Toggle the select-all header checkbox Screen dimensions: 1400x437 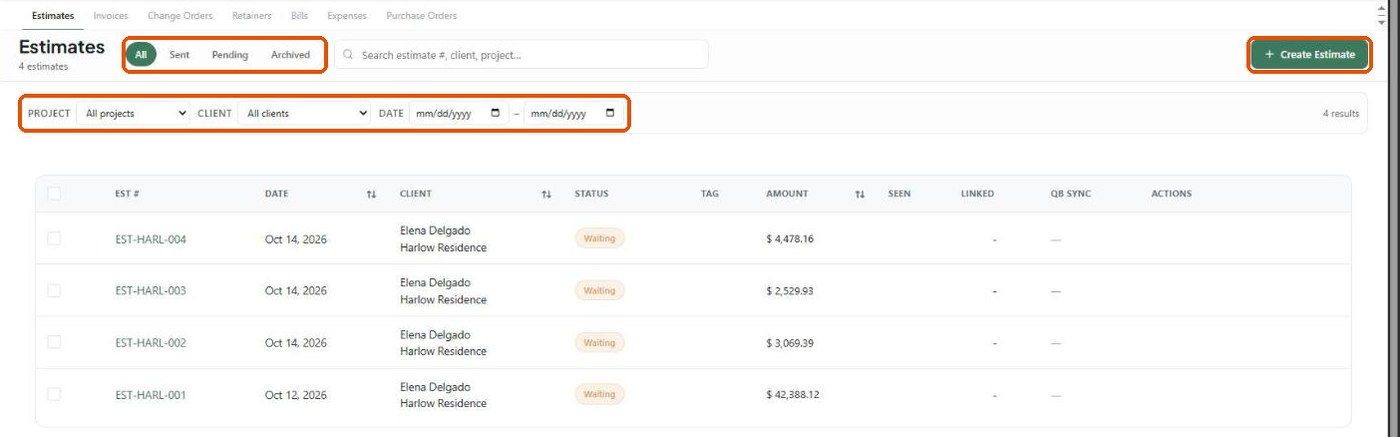[x=54, y=194]
